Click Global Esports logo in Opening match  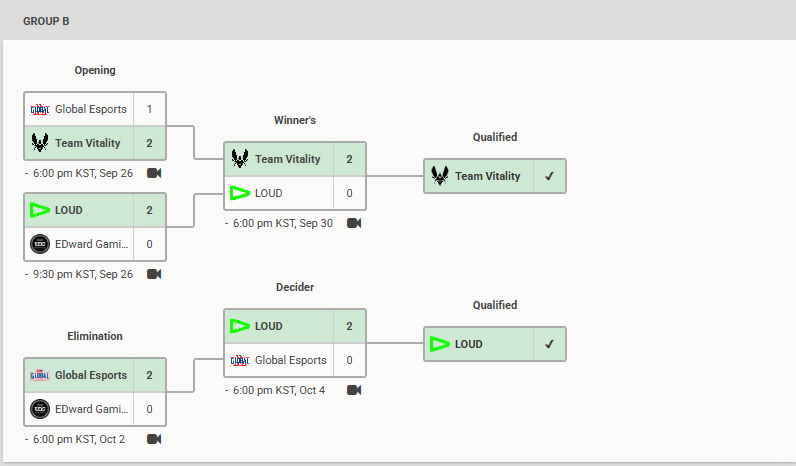point(40,109)
